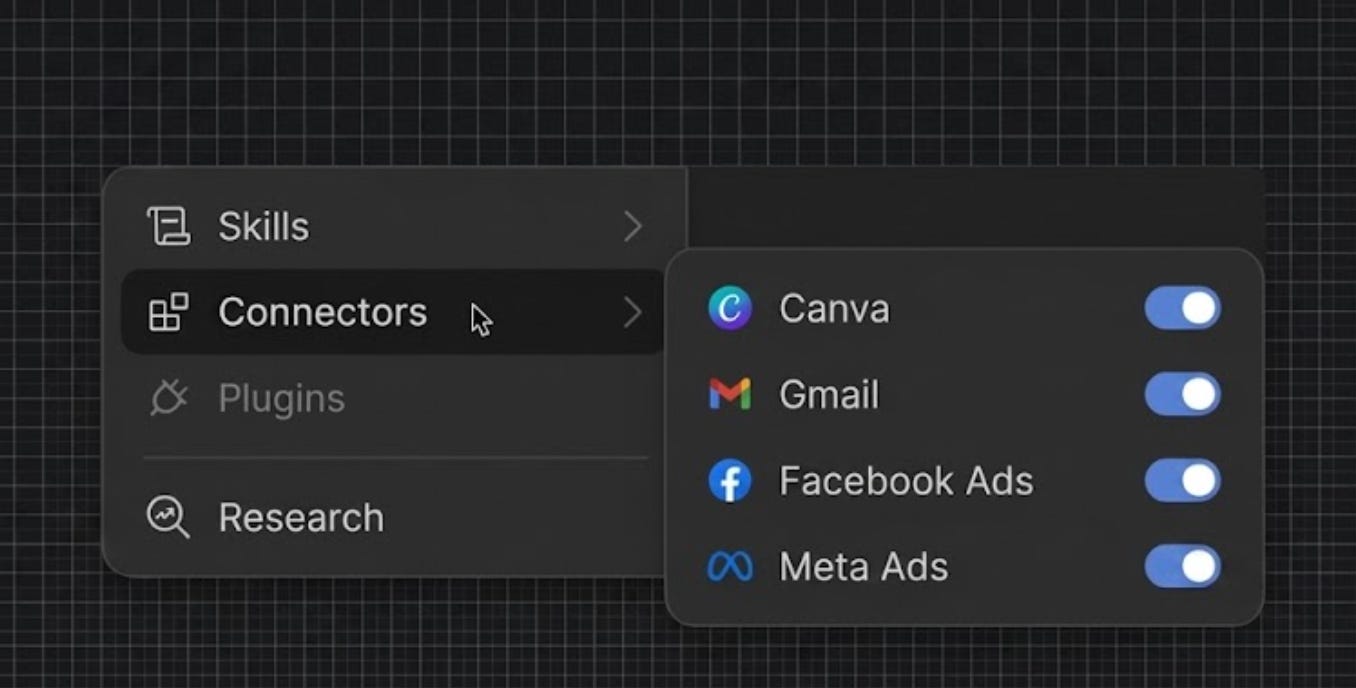Expand the Connectors submenu arrow

pyautogui.click(x=632, y=312)
